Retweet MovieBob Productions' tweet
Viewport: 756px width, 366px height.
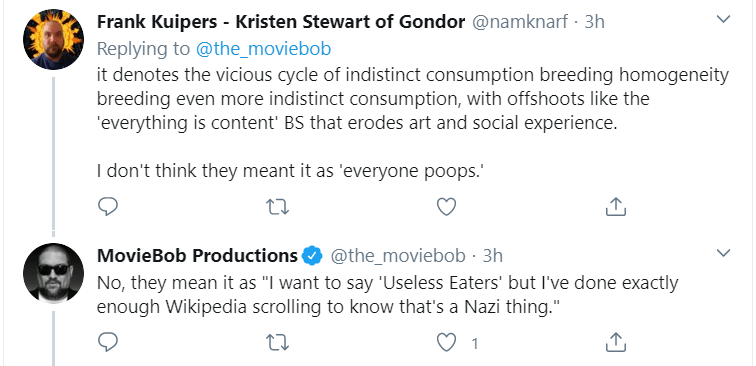pos(278,343)
